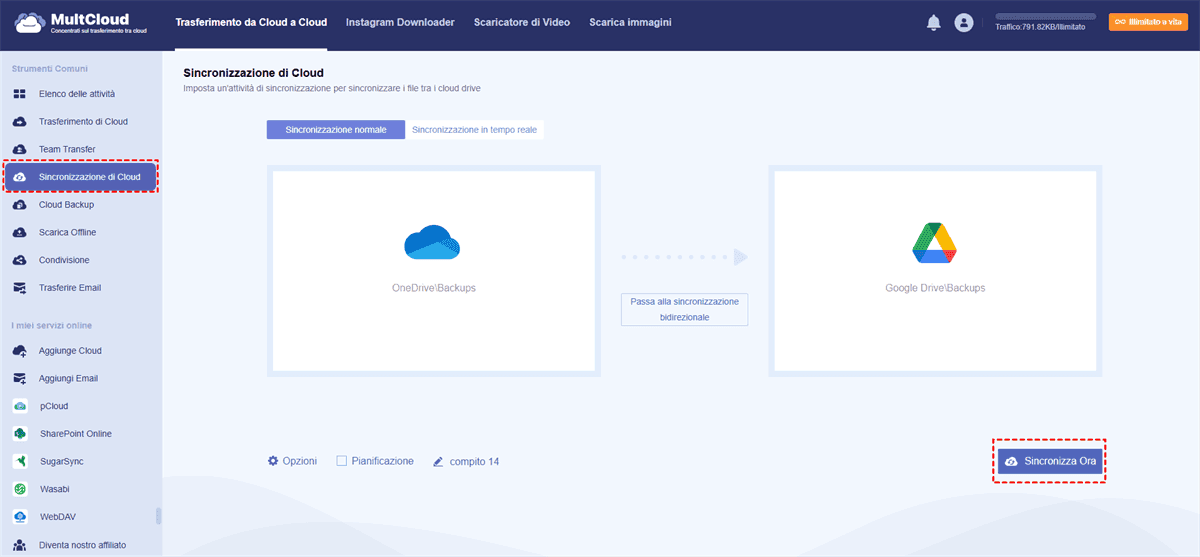Screen dimensions: 1200x557
Task: Click the traffic usage progress bar
Action: pos(1045,17)
